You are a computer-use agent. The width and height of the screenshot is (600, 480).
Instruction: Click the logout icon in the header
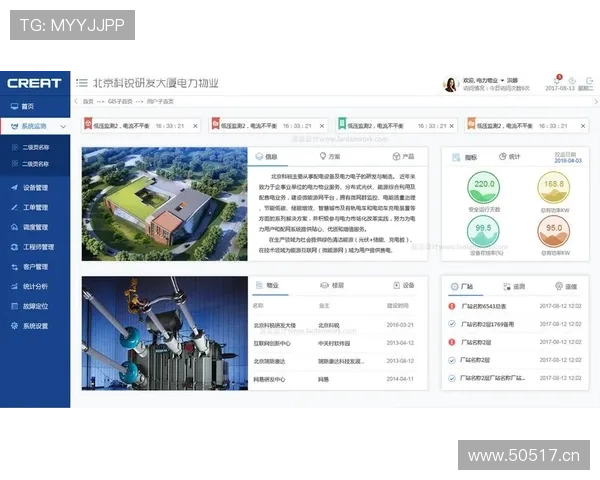tap(589, 80)
